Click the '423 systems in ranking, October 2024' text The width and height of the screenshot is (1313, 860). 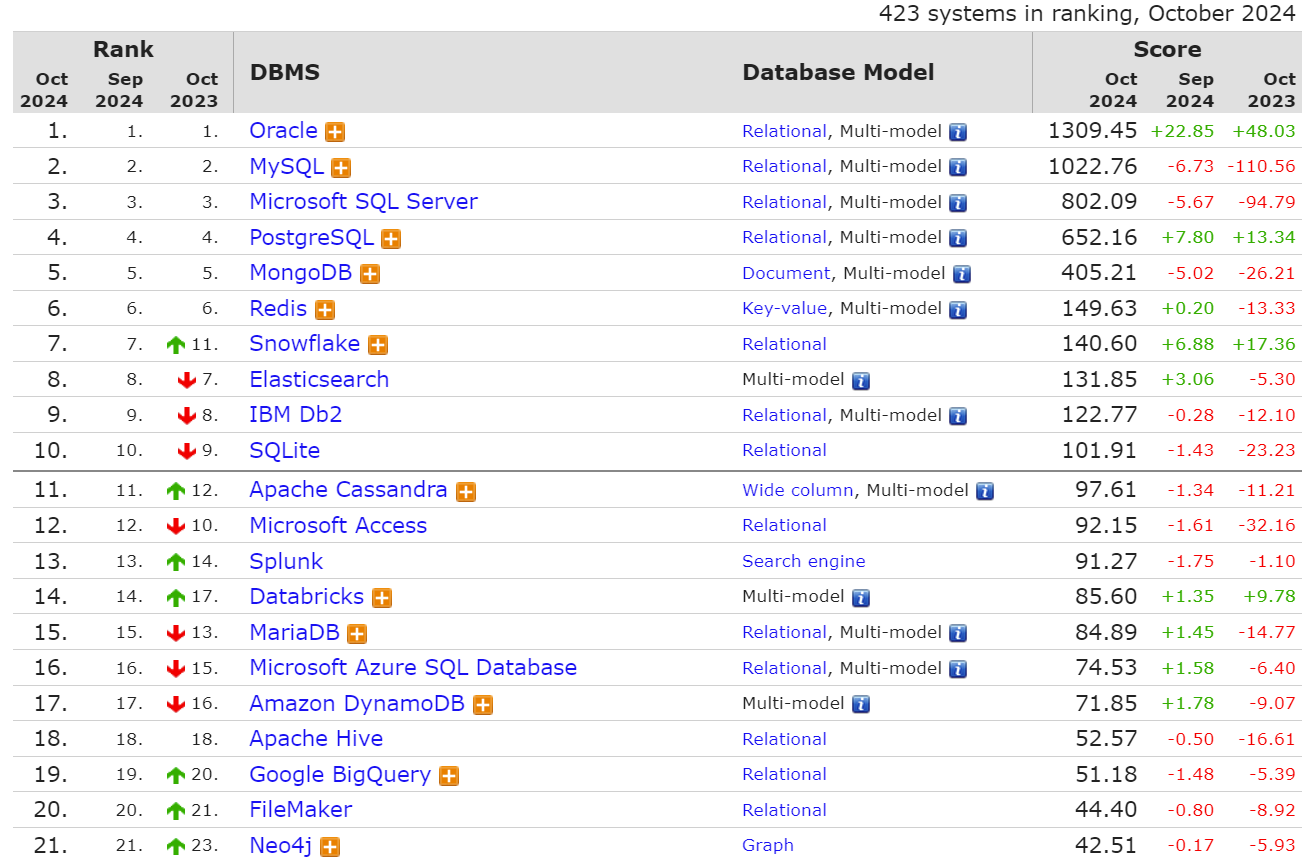1087,13
